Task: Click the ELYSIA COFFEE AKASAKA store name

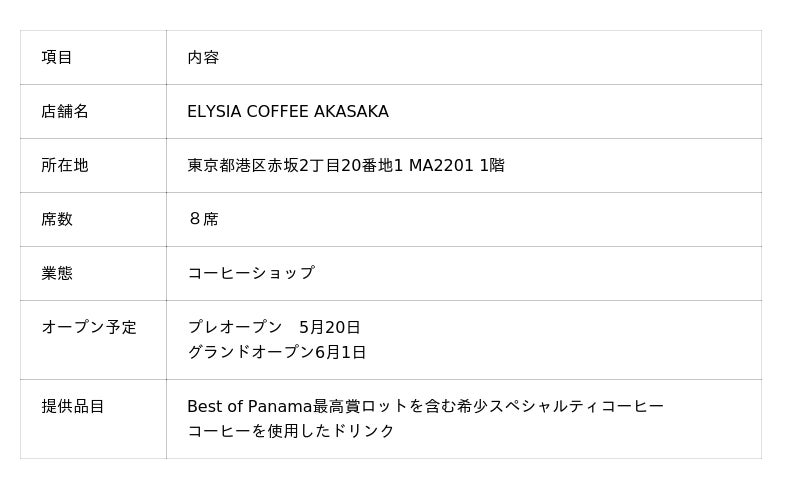Action: coord(288,111)
